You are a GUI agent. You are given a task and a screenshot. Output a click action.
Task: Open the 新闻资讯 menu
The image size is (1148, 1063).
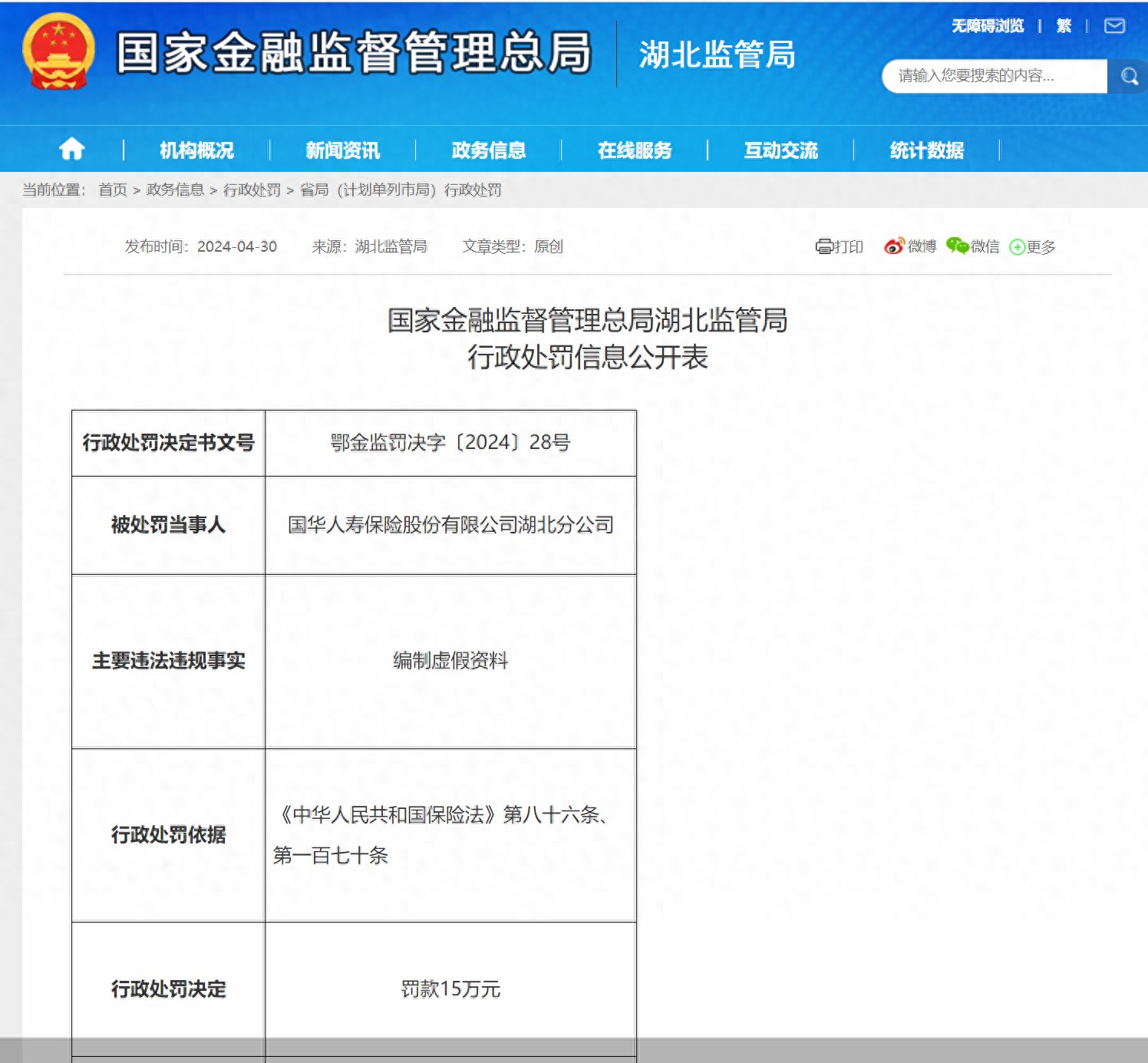pos(342,150)
